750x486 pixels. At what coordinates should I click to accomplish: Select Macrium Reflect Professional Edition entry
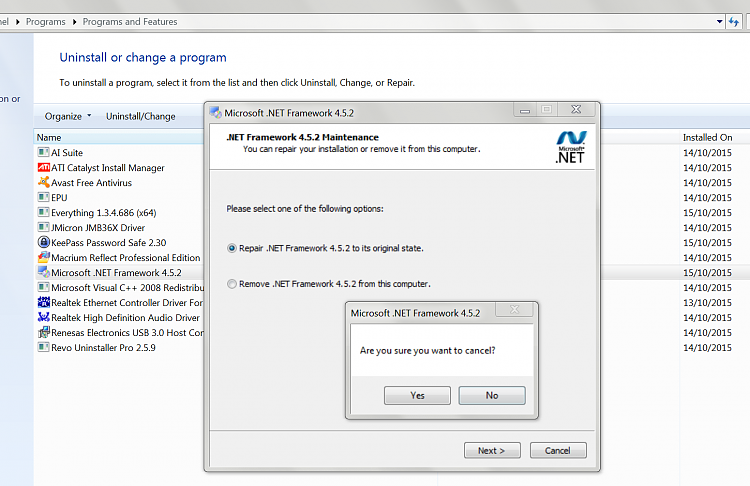126,257
